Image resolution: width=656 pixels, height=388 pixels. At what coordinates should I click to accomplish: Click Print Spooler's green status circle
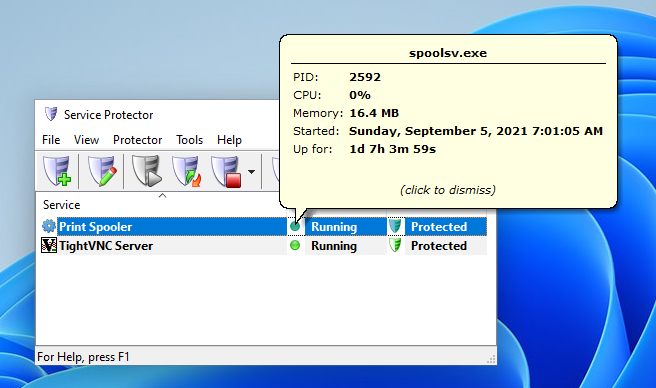[295, 226]
